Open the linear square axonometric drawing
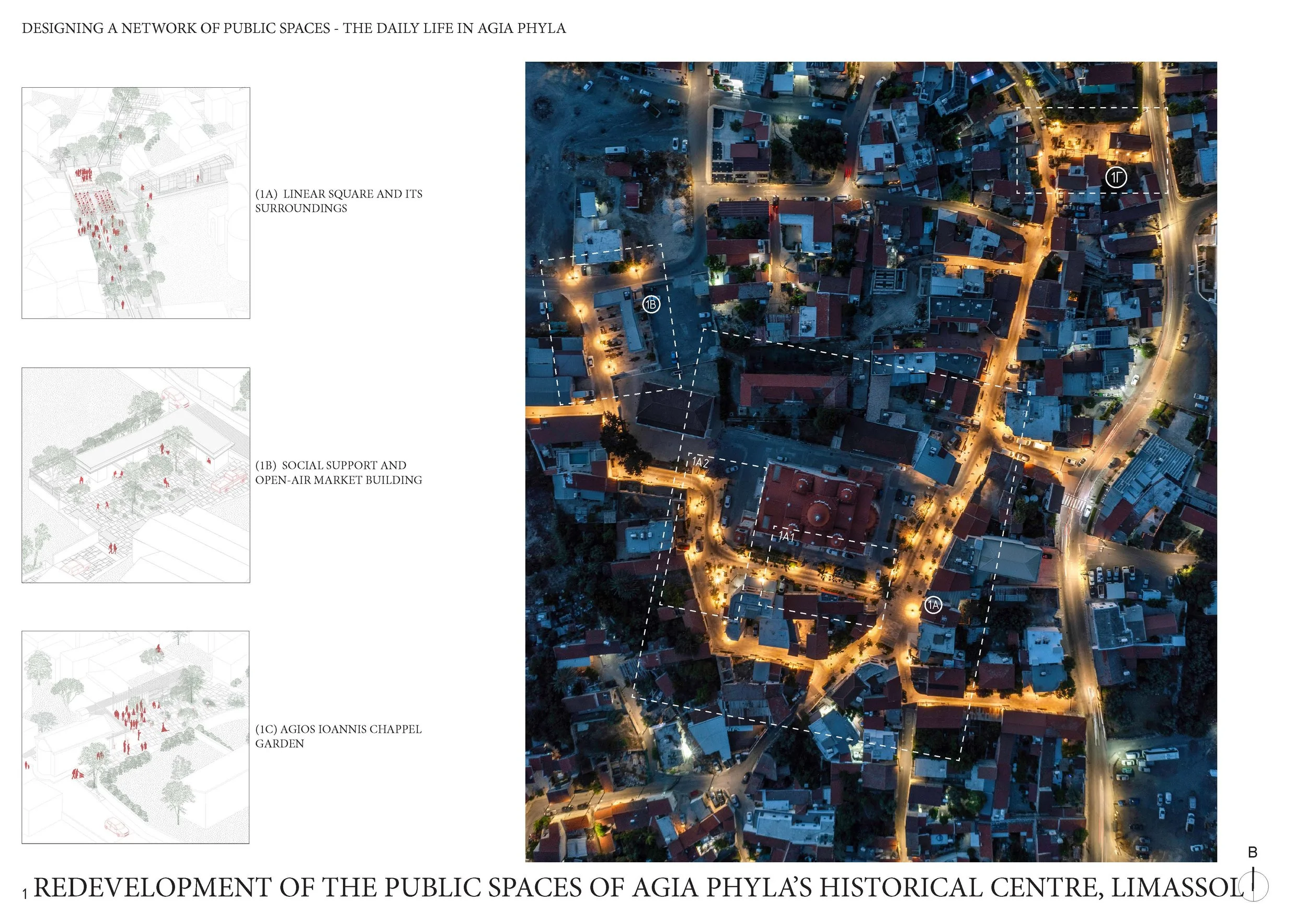The width and height of the screenshot is (1307, 924). pyautogui.click(x=135, y=203)
